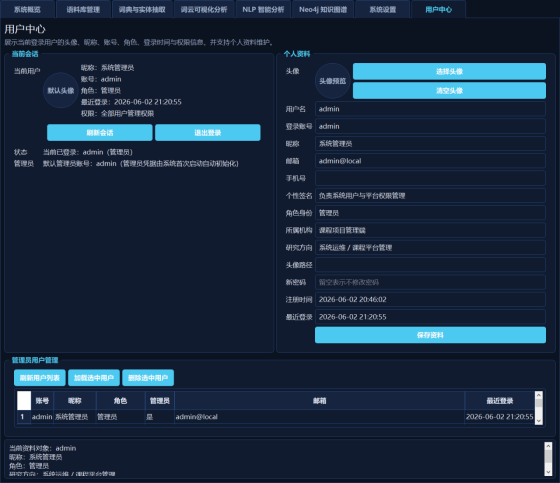Click the 默认头像 avatar circle
This screenshot has height=483, width=560.
pyautogui.click(x=61, y=90)
